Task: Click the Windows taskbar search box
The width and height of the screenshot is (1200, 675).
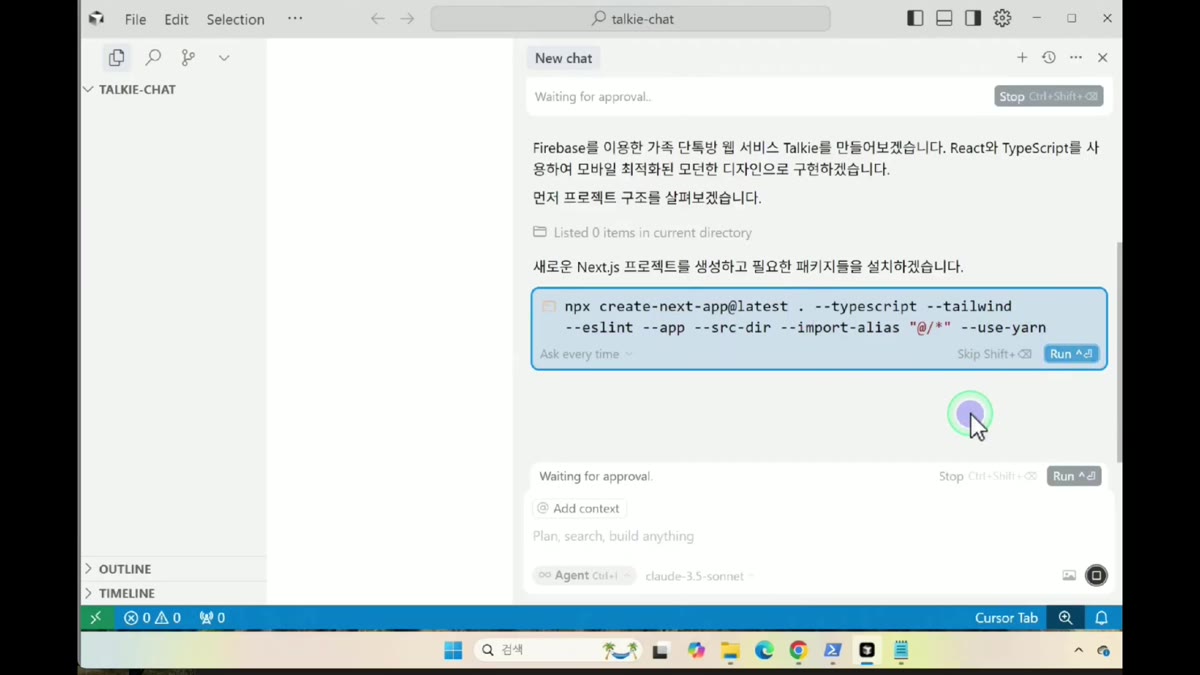Action: pos(558,651)
